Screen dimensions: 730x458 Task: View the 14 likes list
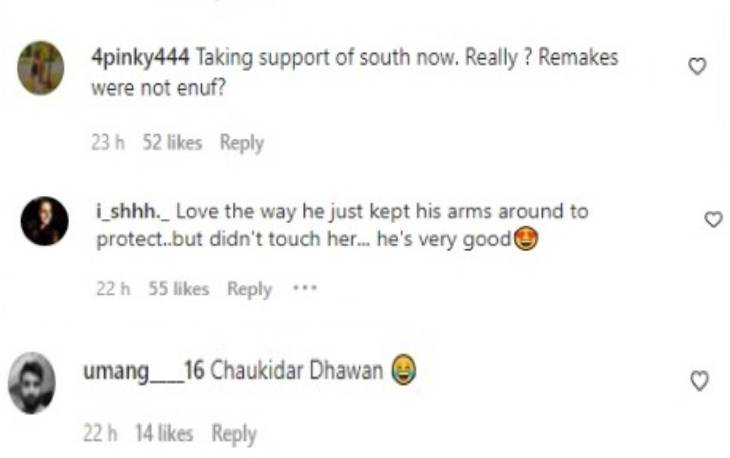[x=164, y=433]
